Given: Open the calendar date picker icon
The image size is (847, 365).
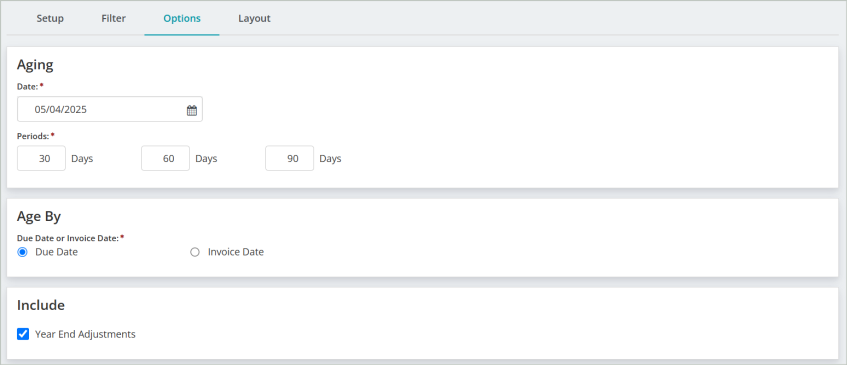Looking at the screenshot, I should 192,110.
